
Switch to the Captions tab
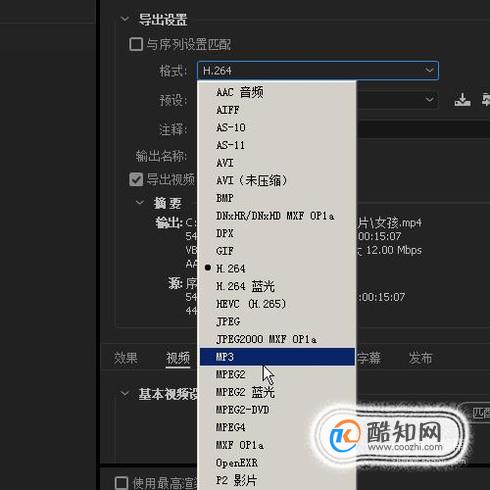[369, 358]
